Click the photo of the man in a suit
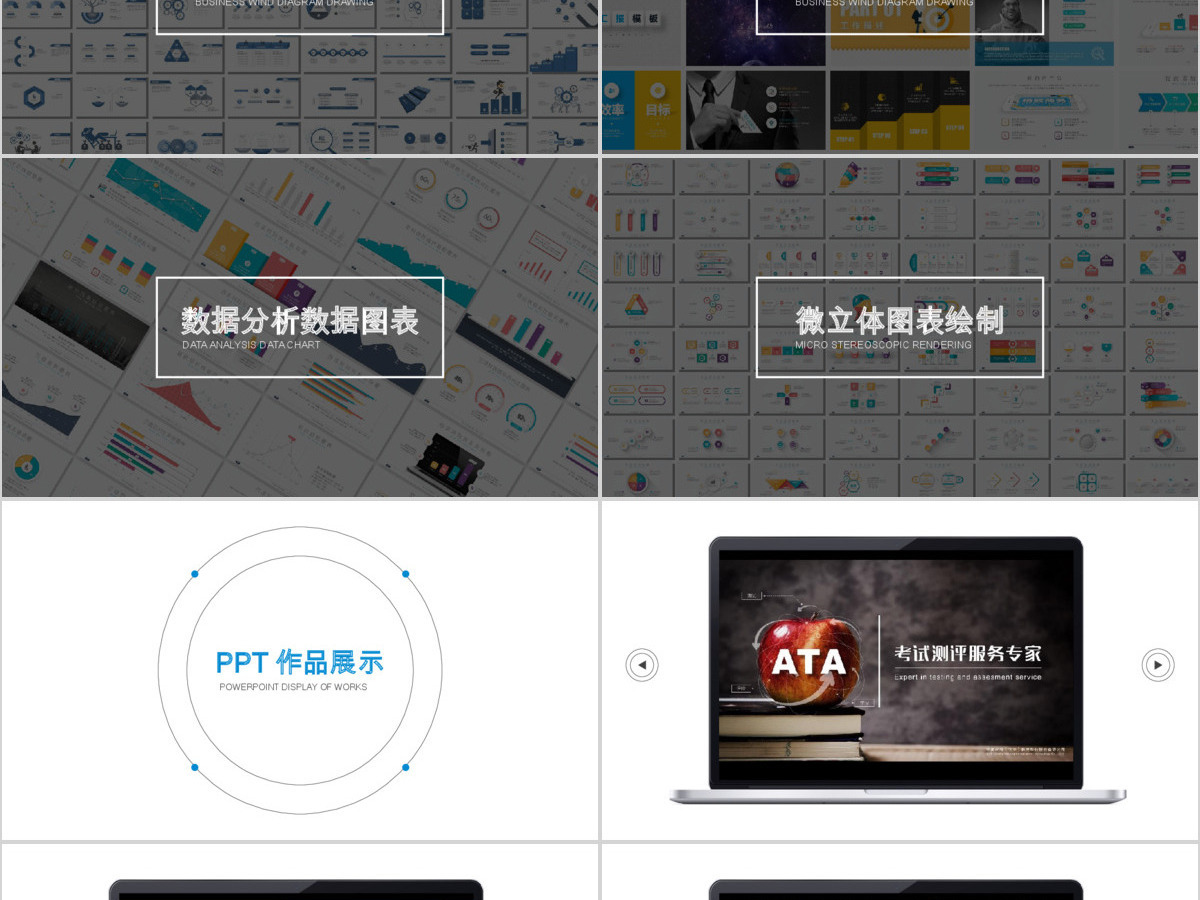Image resolution: width=1200 pixels, height=900 pixels. point(756,110)
